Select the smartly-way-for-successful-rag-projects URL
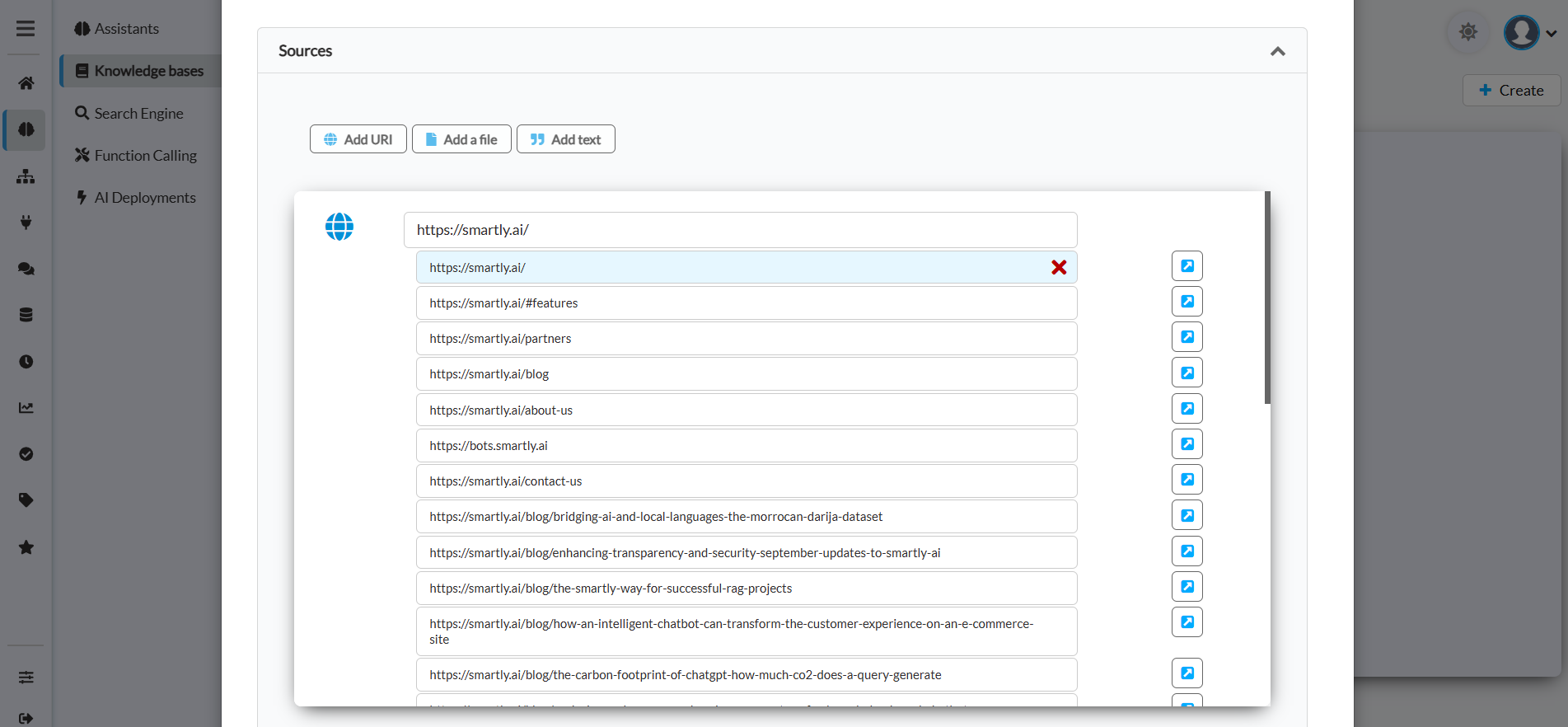 tap(747, 589)
